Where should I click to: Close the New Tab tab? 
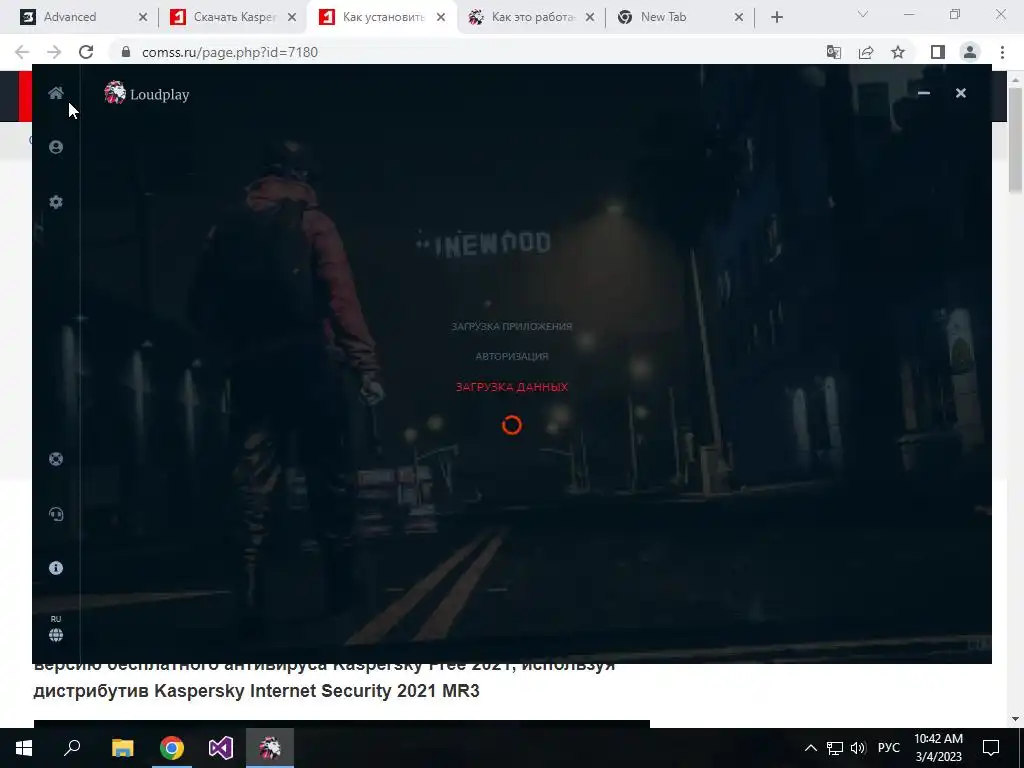tap(739, 17)
